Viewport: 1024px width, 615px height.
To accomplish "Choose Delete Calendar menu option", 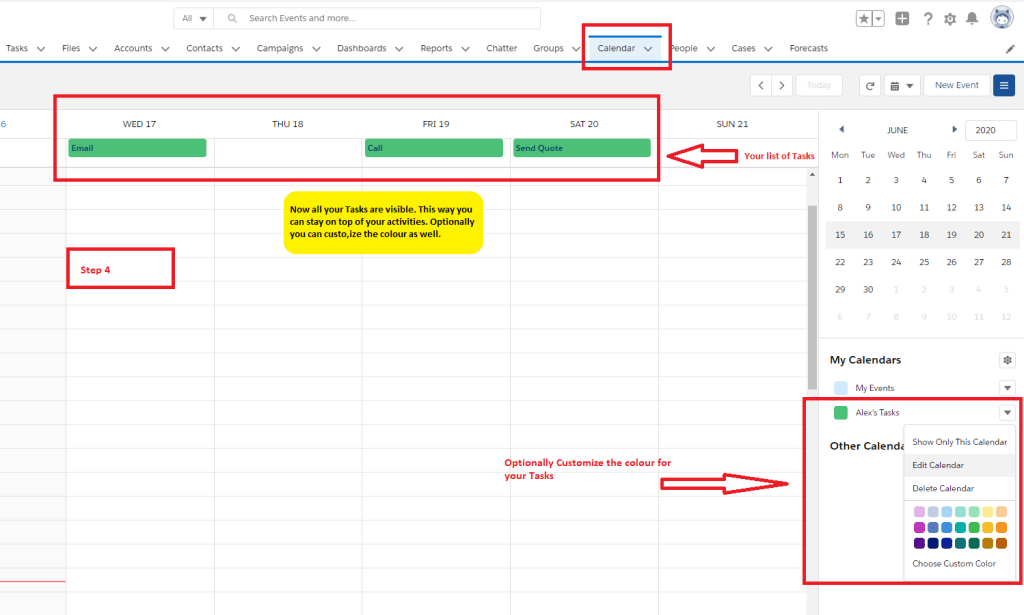I will 943,489.
